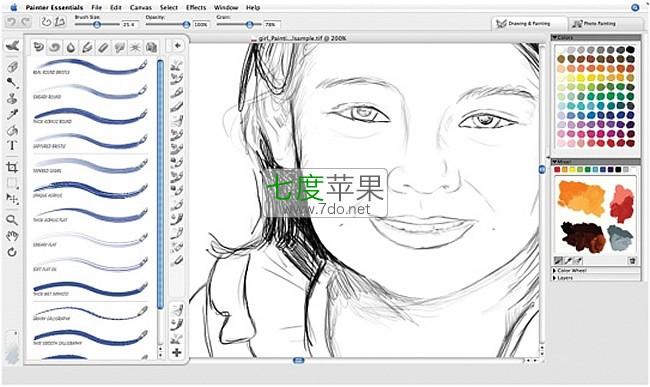The width and height of the screenshot is (650, 387).
Task: Click the Redo arrow in the top toolbar
Action: click(x=26, y=22)
